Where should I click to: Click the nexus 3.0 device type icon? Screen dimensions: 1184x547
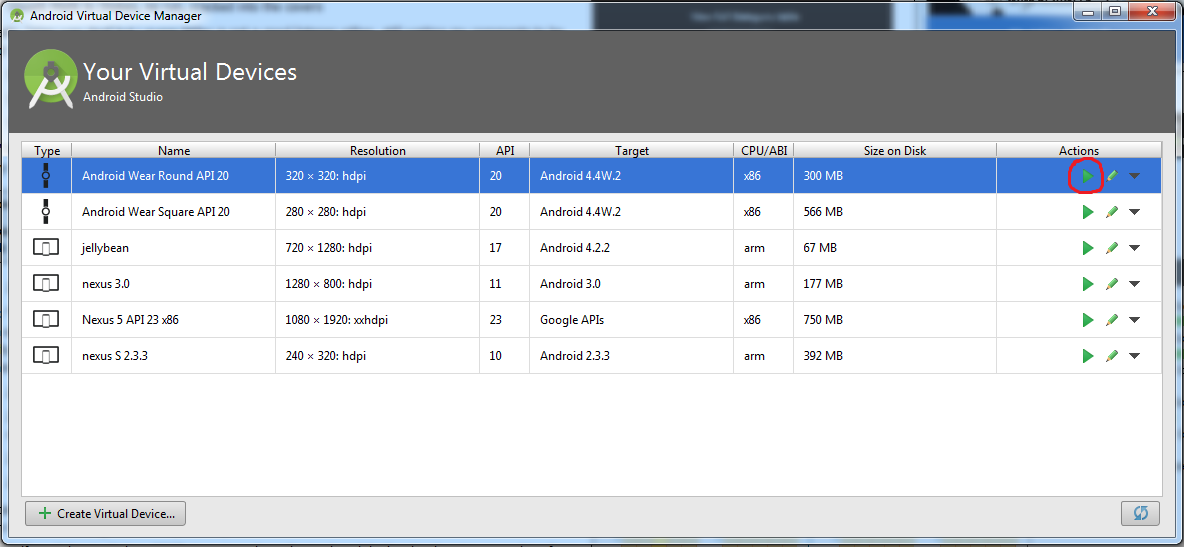tap(46, 284)
